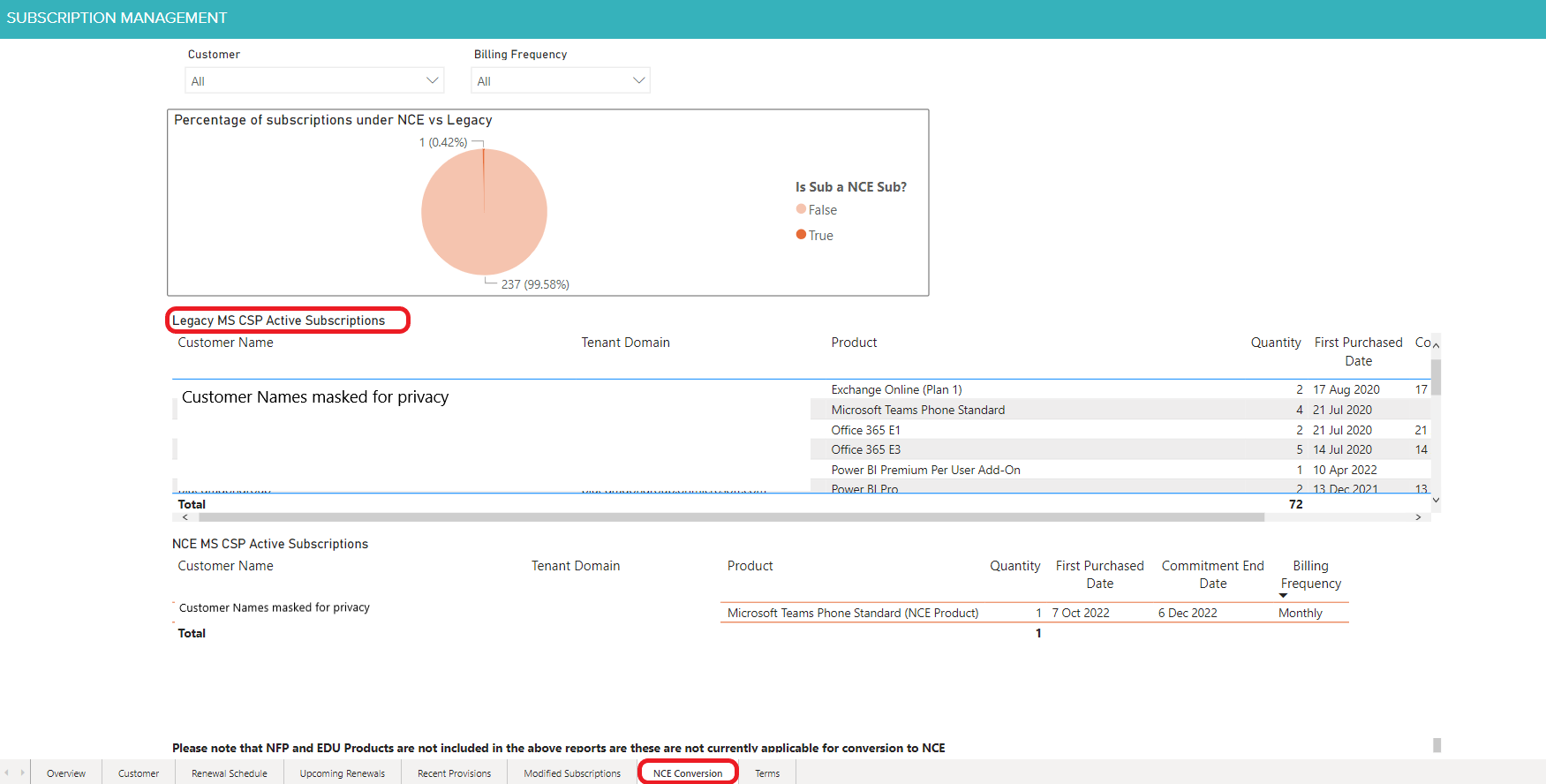
Task: Click the 237 (99.58%) pie data label
Action: coord(535,284)
